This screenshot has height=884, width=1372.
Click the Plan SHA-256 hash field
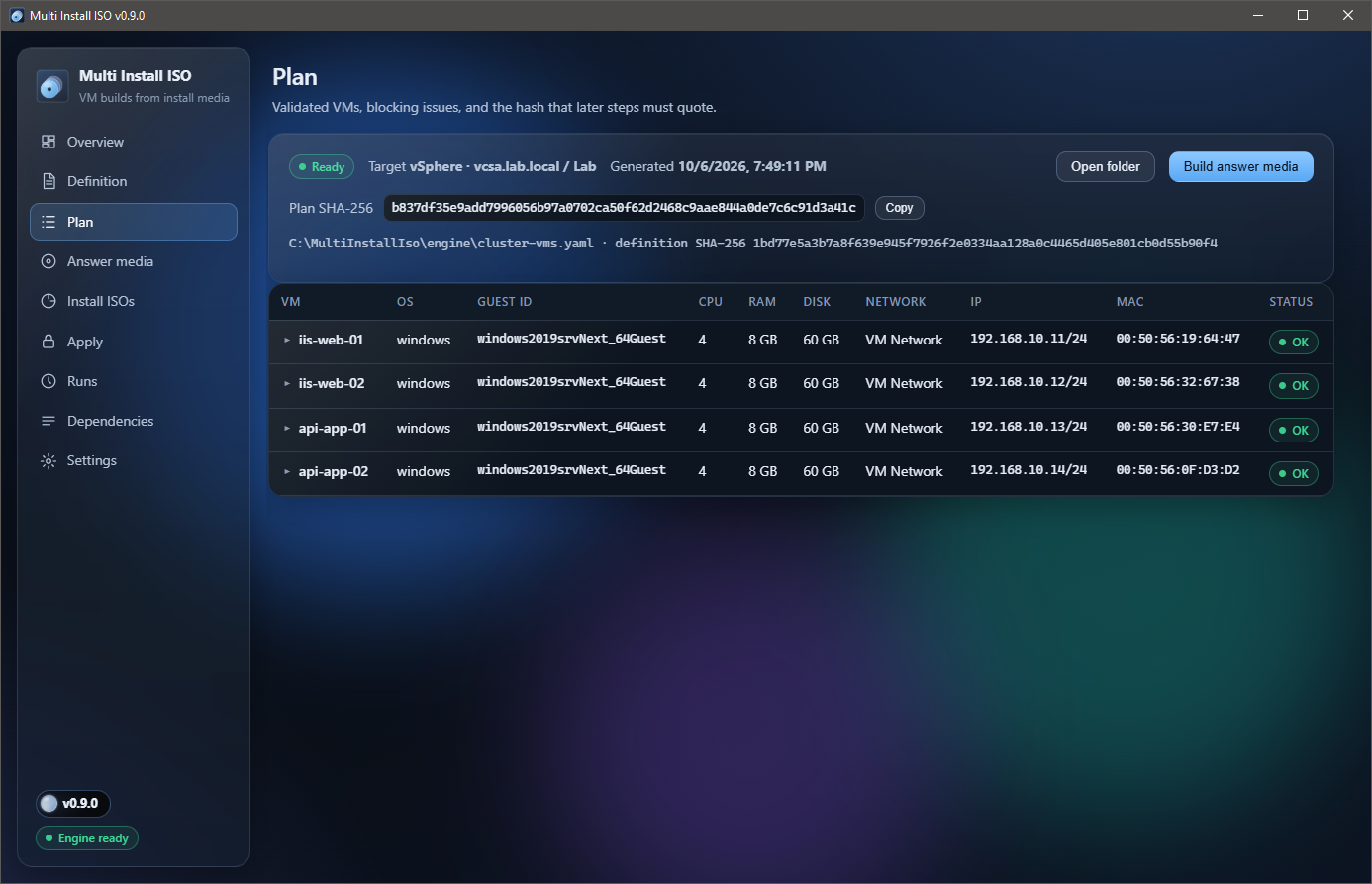pyautogui.click(x=624, y=208)
